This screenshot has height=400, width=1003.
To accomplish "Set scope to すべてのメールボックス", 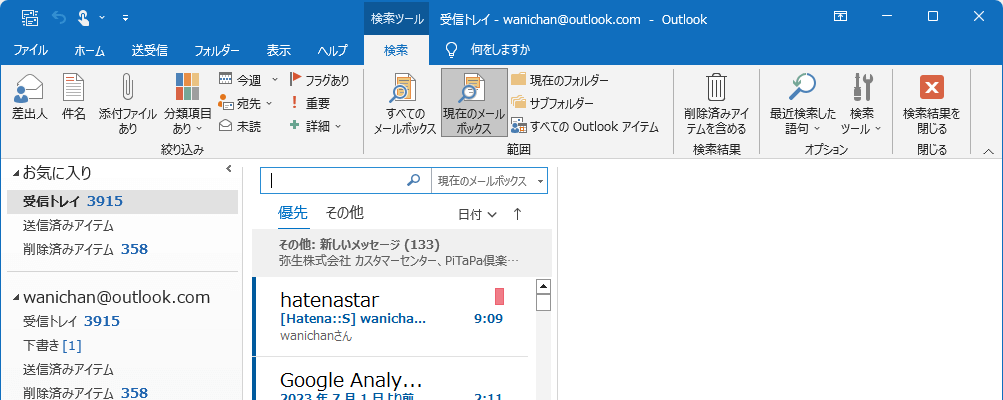I will point(404,104).
